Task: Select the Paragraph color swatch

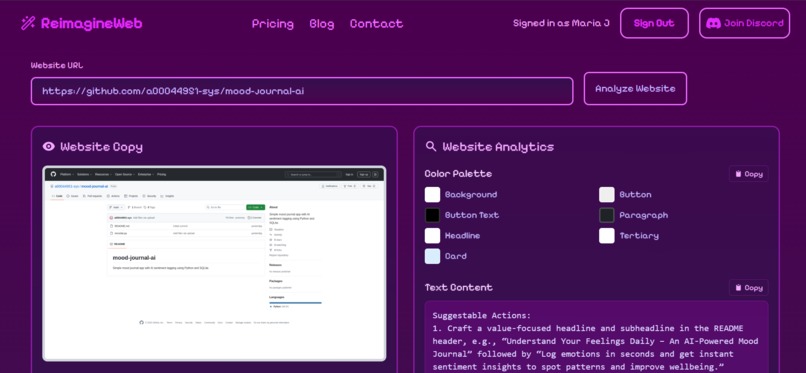Action: click(607, 215)
